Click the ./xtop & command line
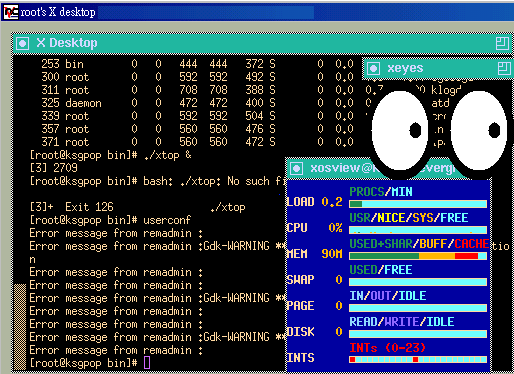Screen dimensions: 514x374 (111, 155)
